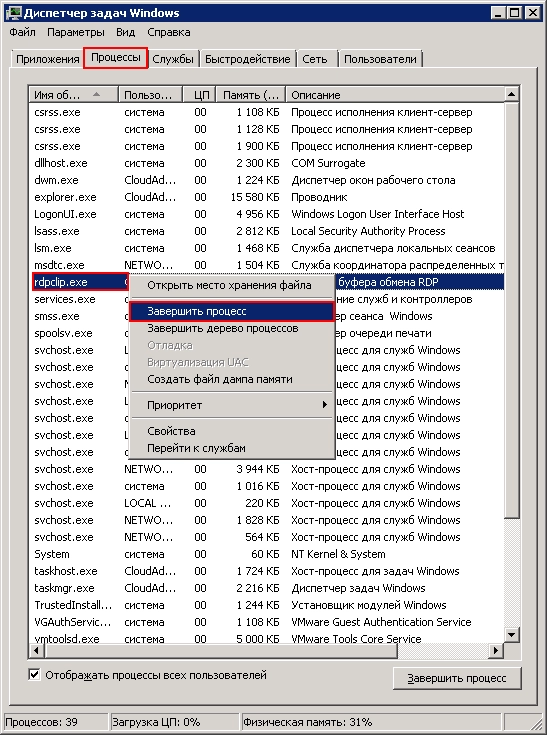Switch to the "Службы" tab
Viewport: 547px width, 735px height.
[173, 59]
